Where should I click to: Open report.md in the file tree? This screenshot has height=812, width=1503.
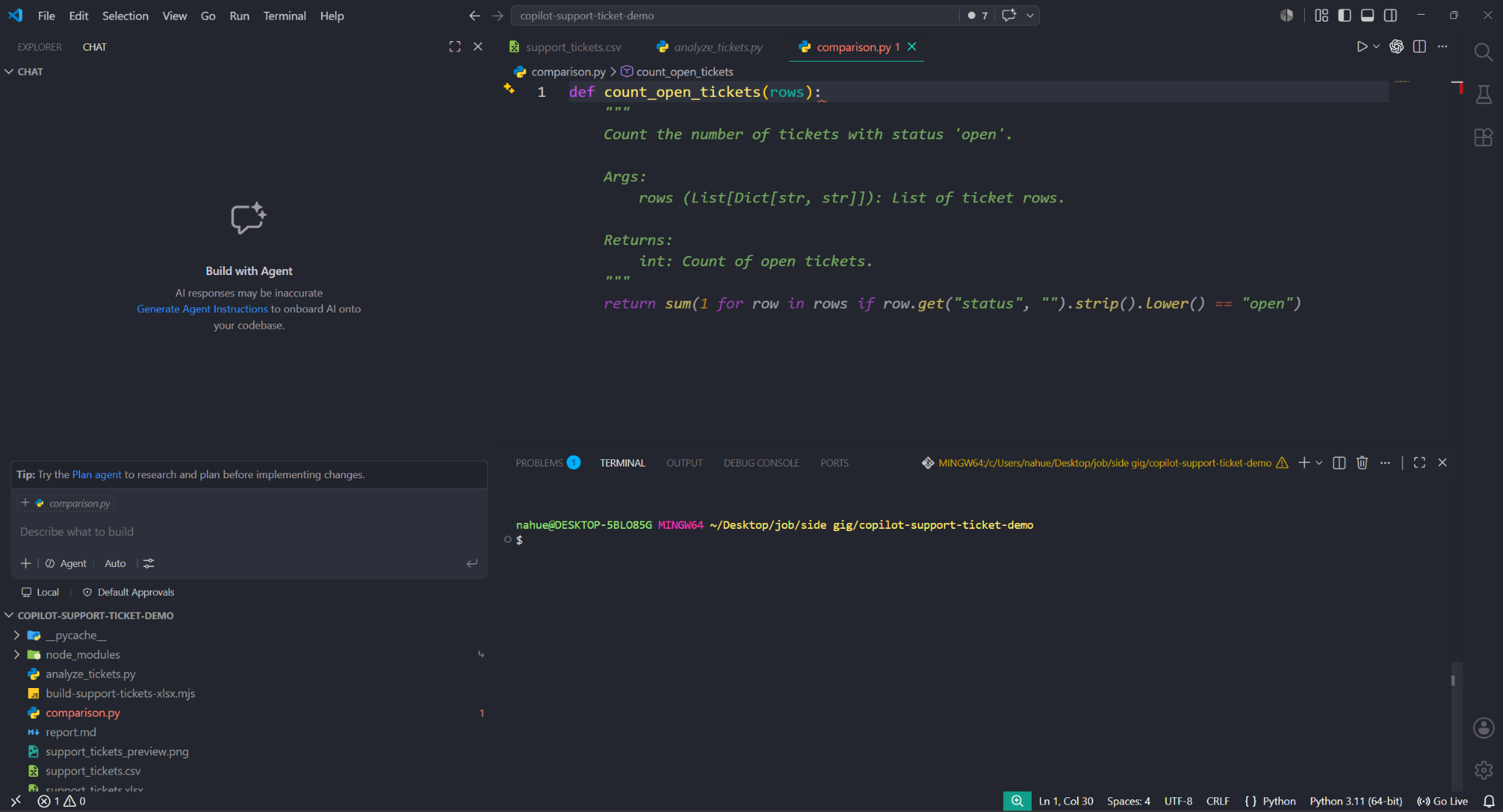tap(70, 732)
